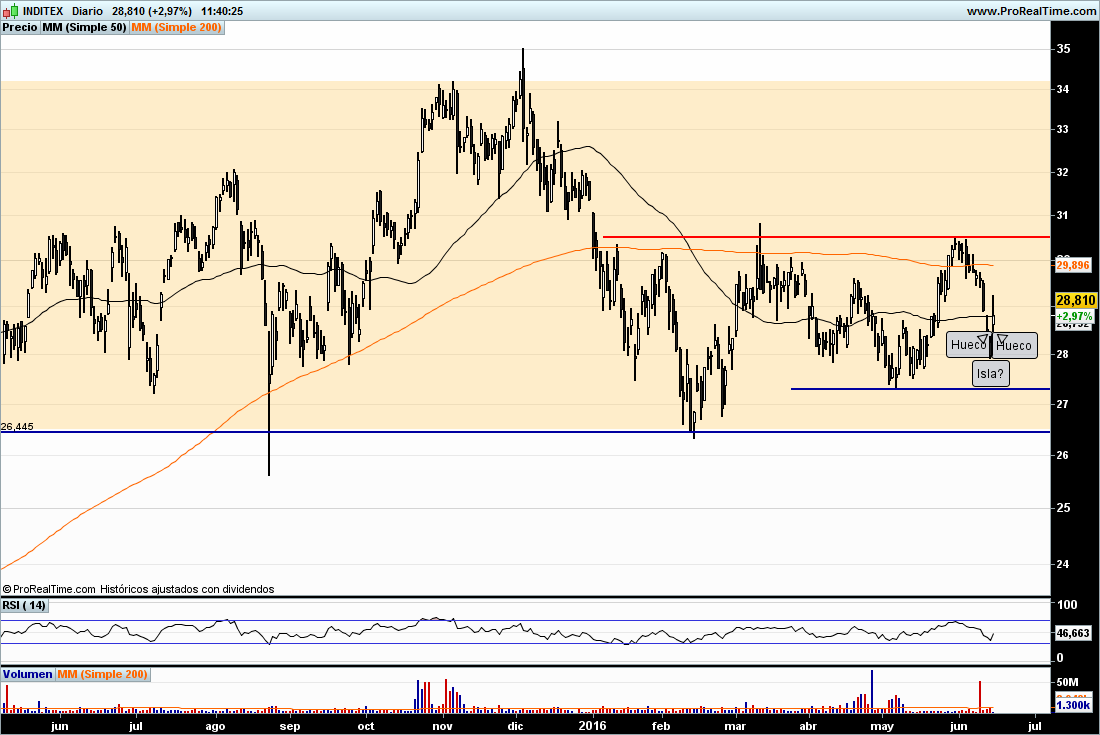Image resolution: width=1100 pixels, height=735 pixels.
Task: Click the right Hueco annotation box
Action: click(1014, 345)
